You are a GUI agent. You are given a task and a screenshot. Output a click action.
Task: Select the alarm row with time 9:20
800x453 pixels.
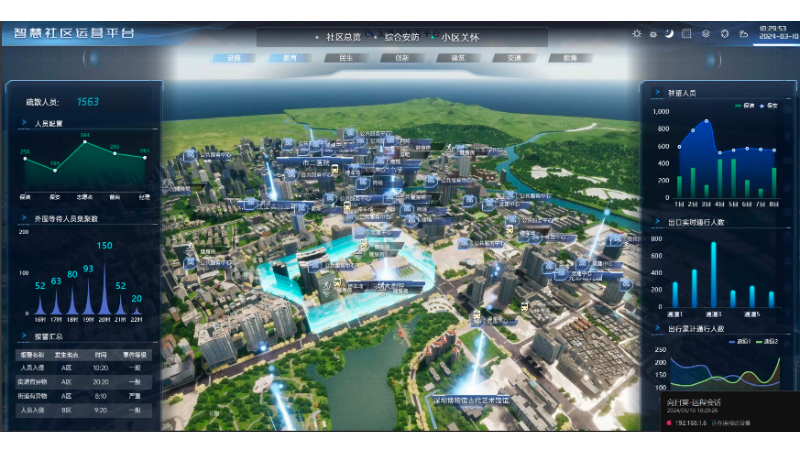(x=84, y=410)
